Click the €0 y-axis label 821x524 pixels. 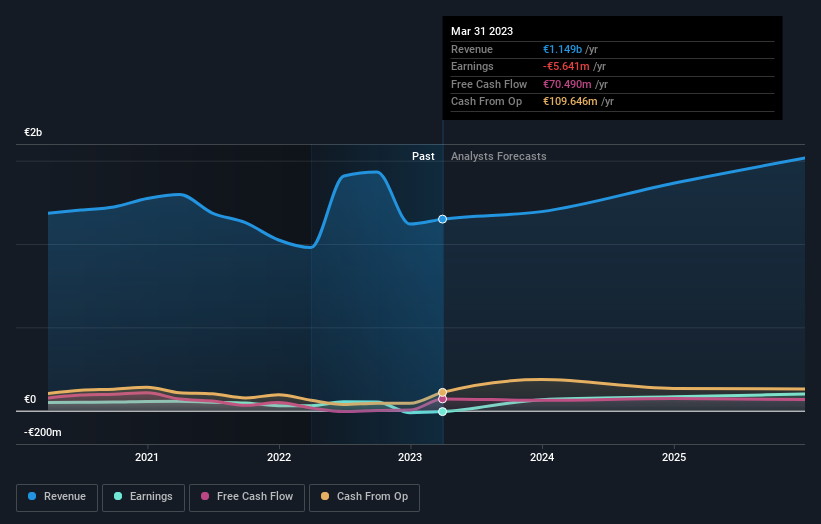(x=30, y=400)
